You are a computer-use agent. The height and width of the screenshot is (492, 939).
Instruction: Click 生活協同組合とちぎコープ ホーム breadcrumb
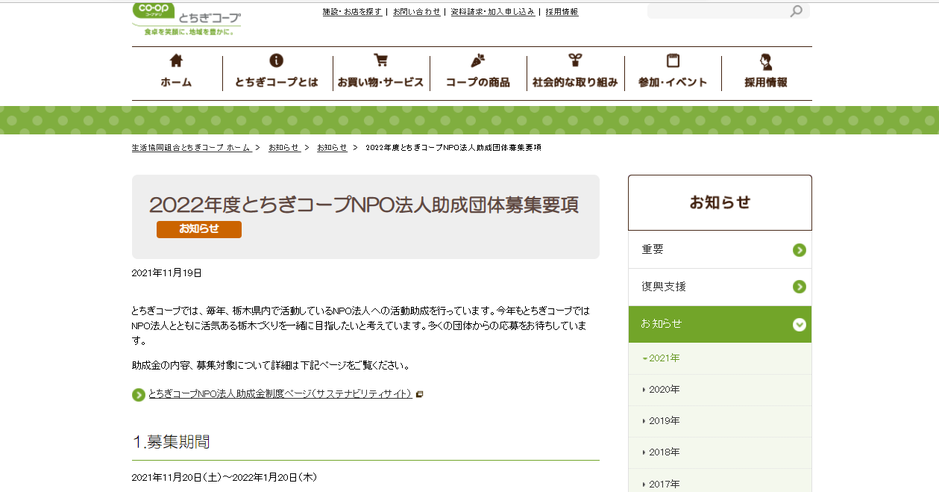pyautogui.click(x=192, y=147)
